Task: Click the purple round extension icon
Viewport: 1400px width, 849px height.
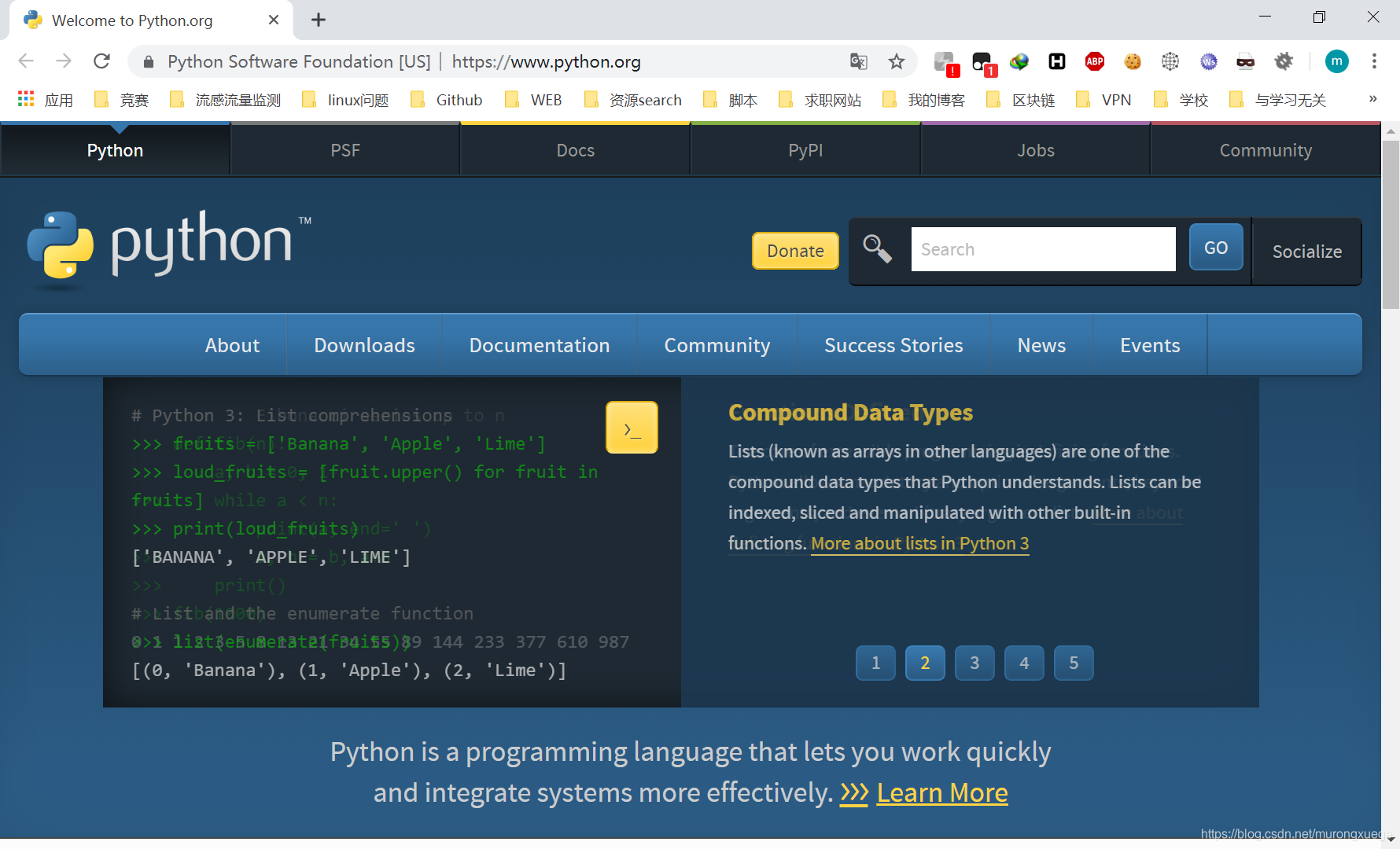Action: [1209, 61]
